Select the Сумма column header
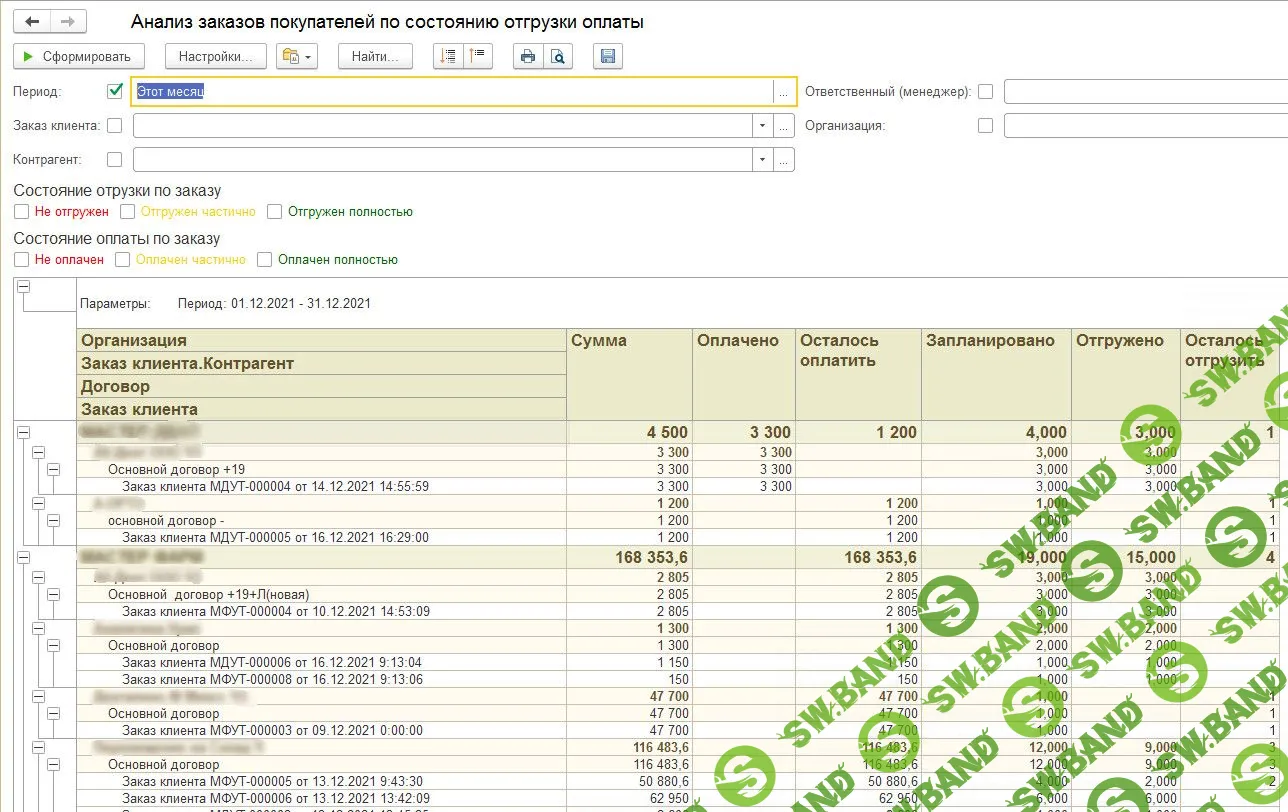The width and height of the screenshot is (1288, 812). click(629, 374)
